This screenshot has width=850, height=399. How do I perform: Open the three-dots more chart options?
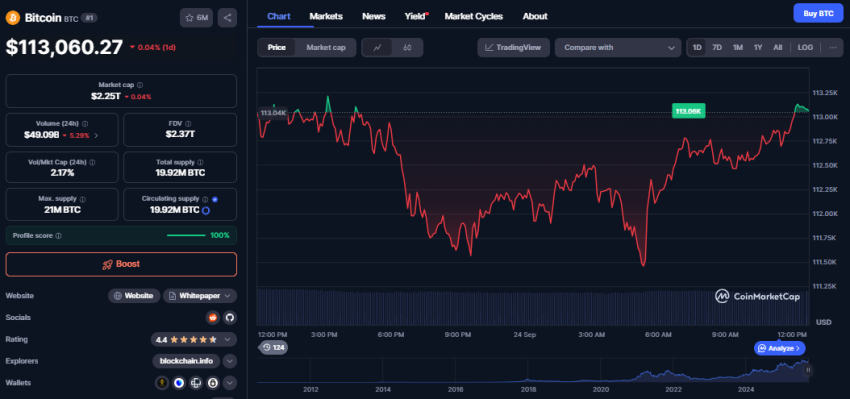[833, 48]
